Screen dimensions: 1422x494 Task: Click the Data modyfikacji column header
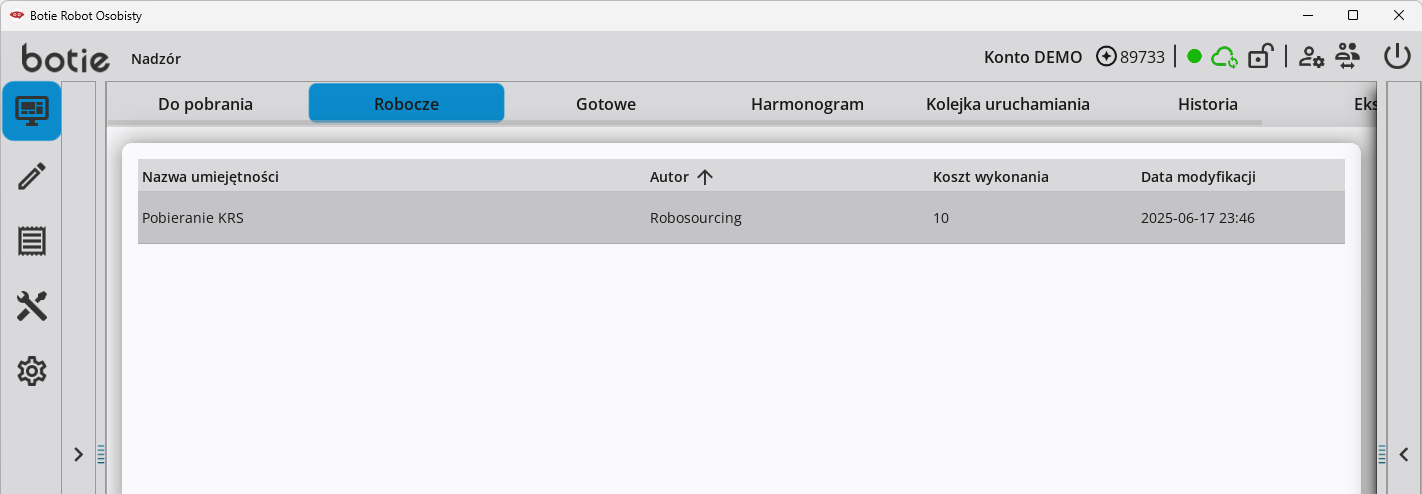pos(1198,177)
